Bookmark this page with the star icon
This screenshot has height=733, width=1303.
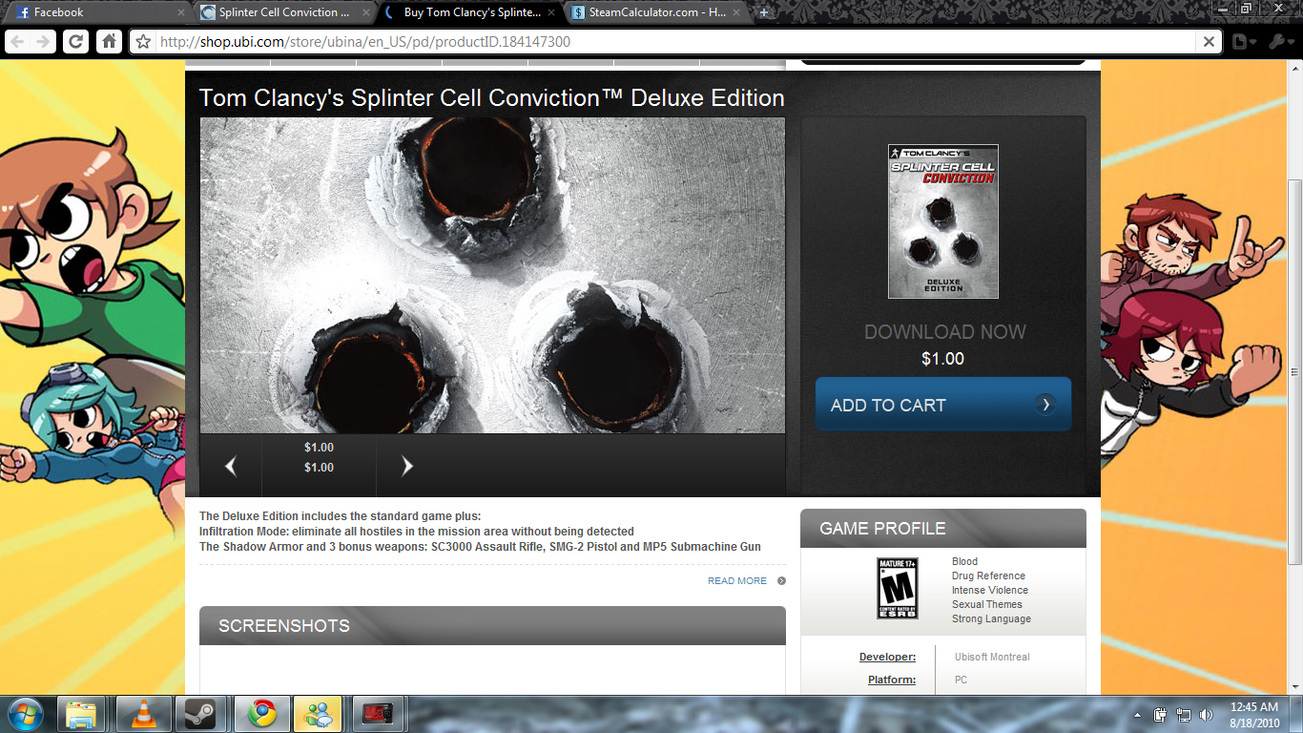pos(143,42)
